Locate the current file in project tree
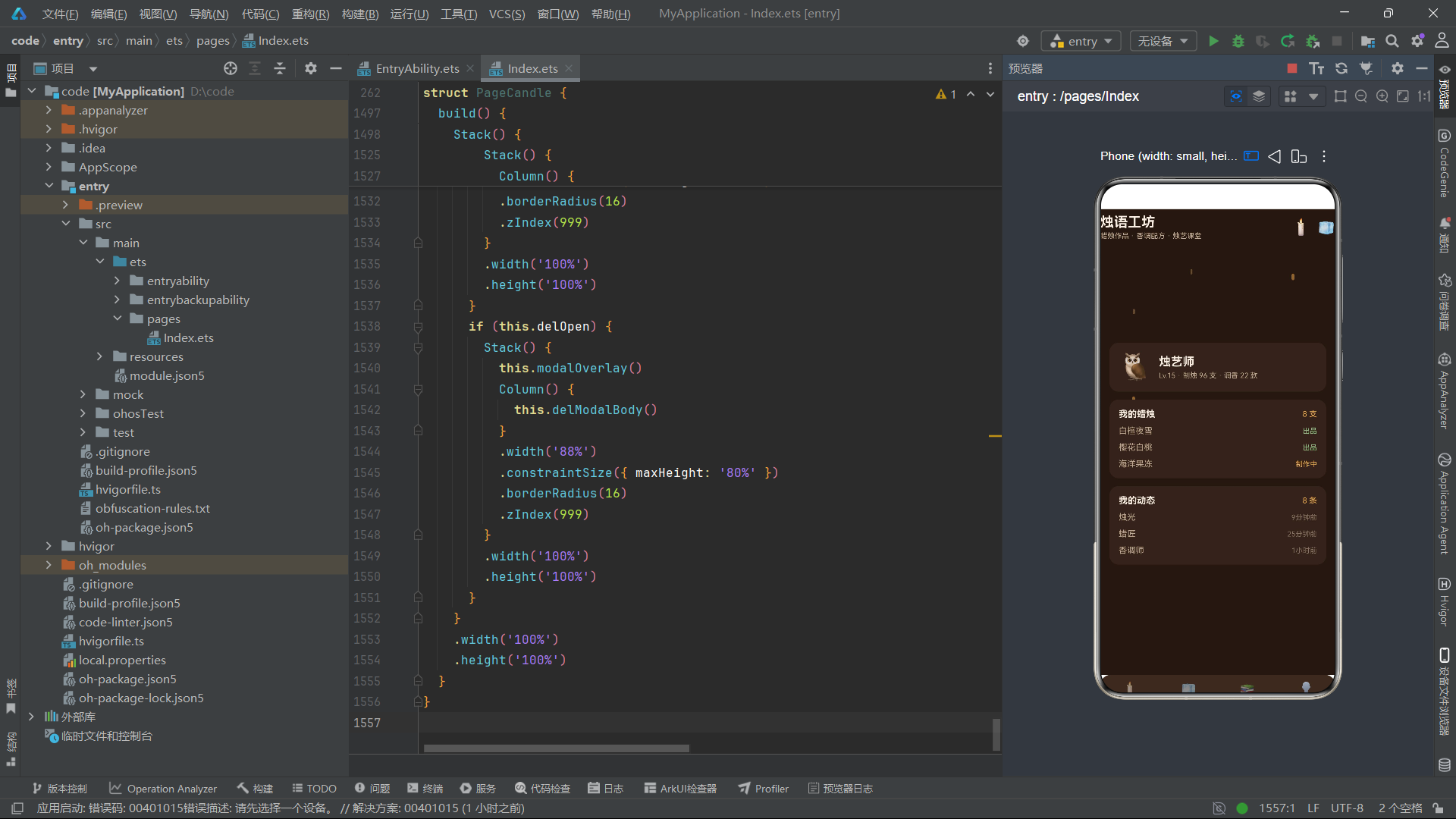 point(231,68)
